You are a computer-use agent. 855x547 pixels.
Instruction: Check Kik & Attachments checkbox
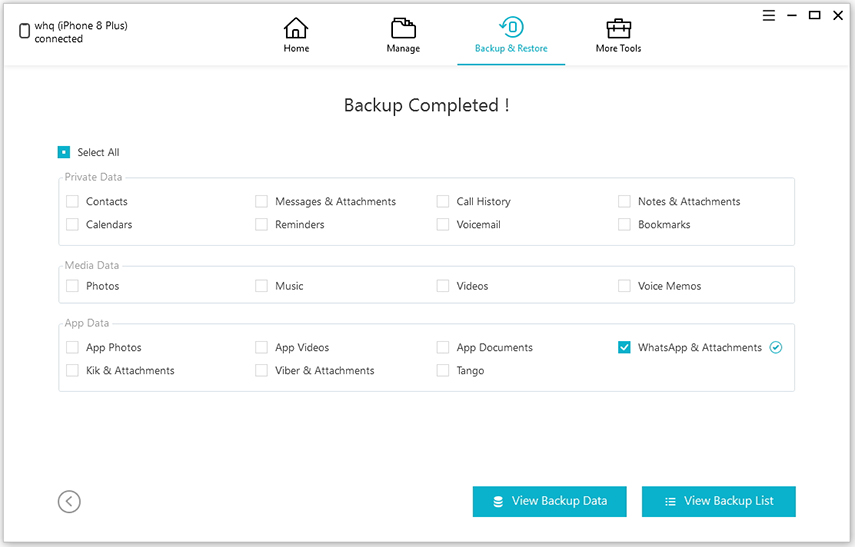(72, 370)
